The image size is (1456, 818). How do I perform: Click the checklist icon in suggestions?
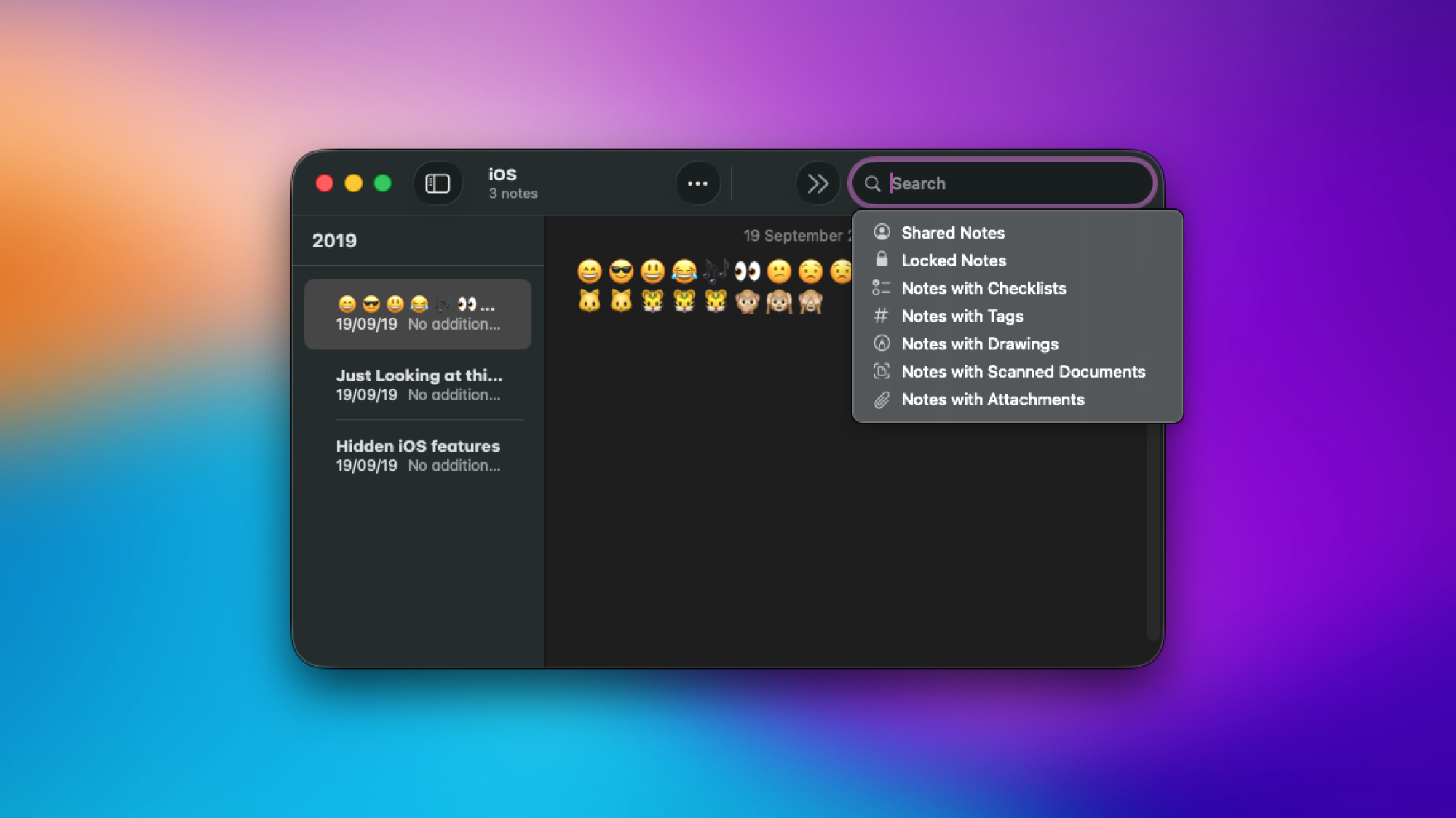(882, 288)
